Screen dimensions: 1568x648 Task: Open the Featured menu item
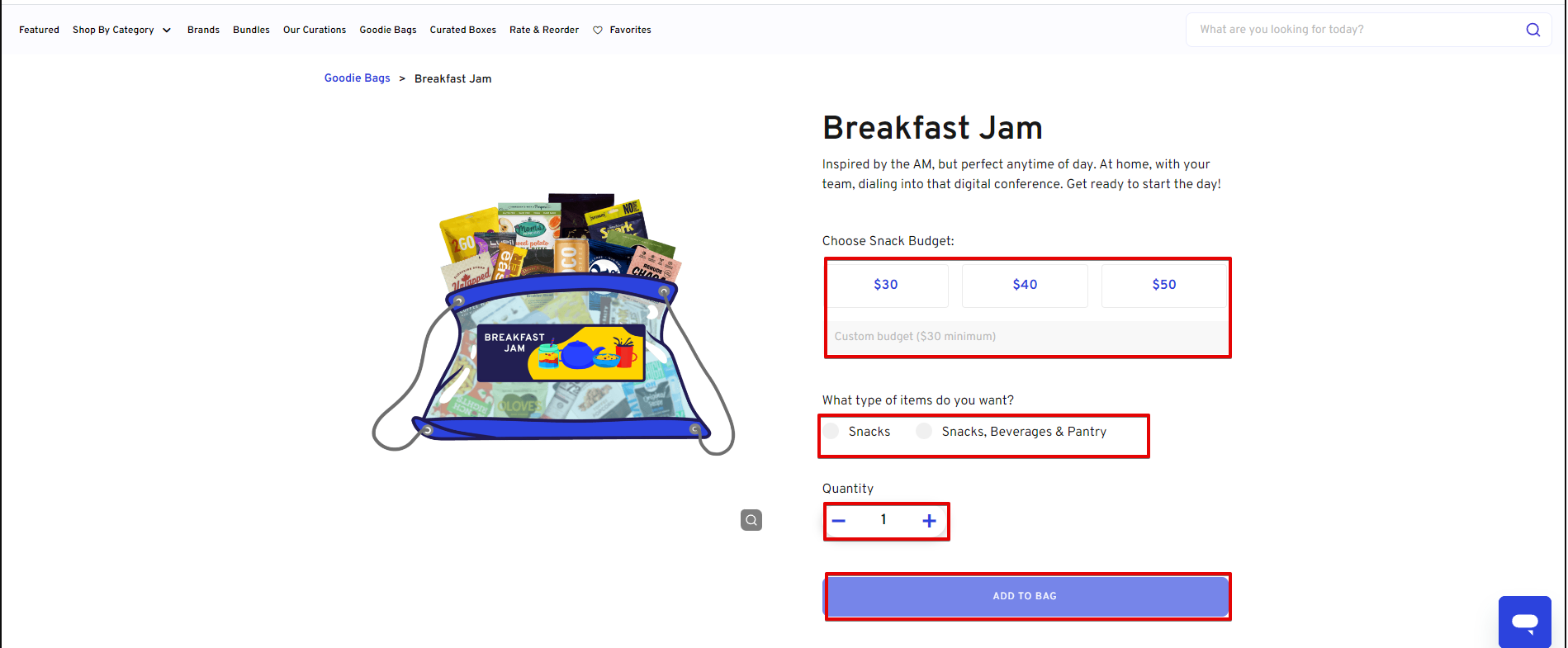click(x=39, y=31)
